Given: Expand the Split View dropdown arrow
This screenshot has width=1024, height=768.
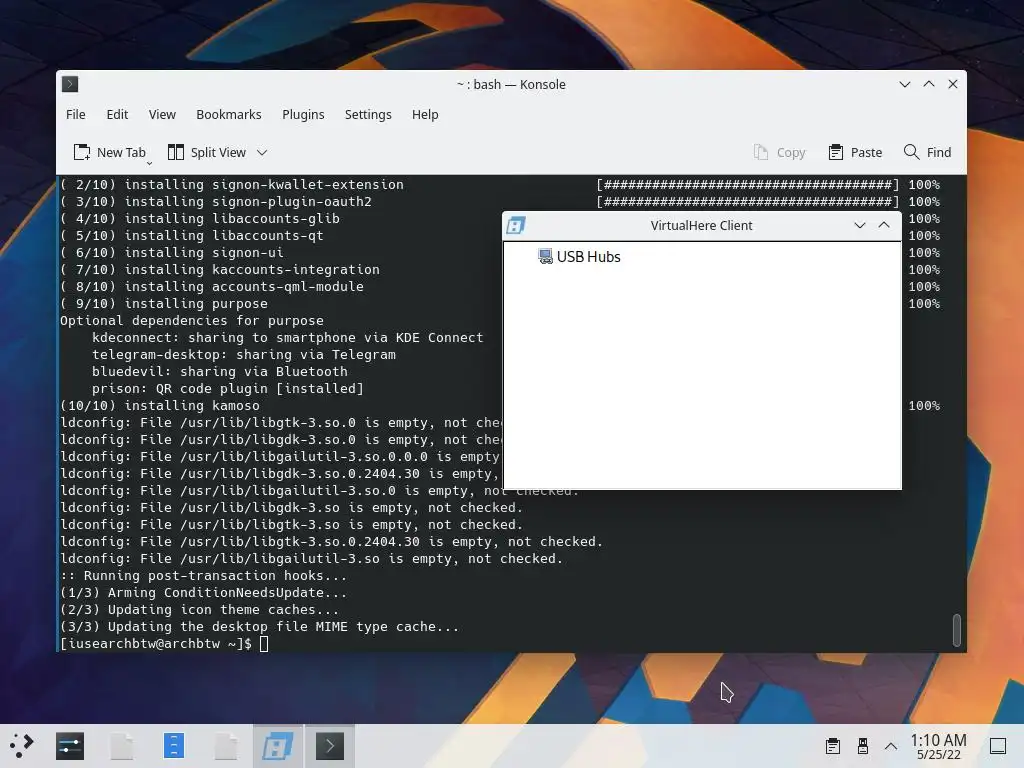Looking at the screenshot, I should [262, 152].
